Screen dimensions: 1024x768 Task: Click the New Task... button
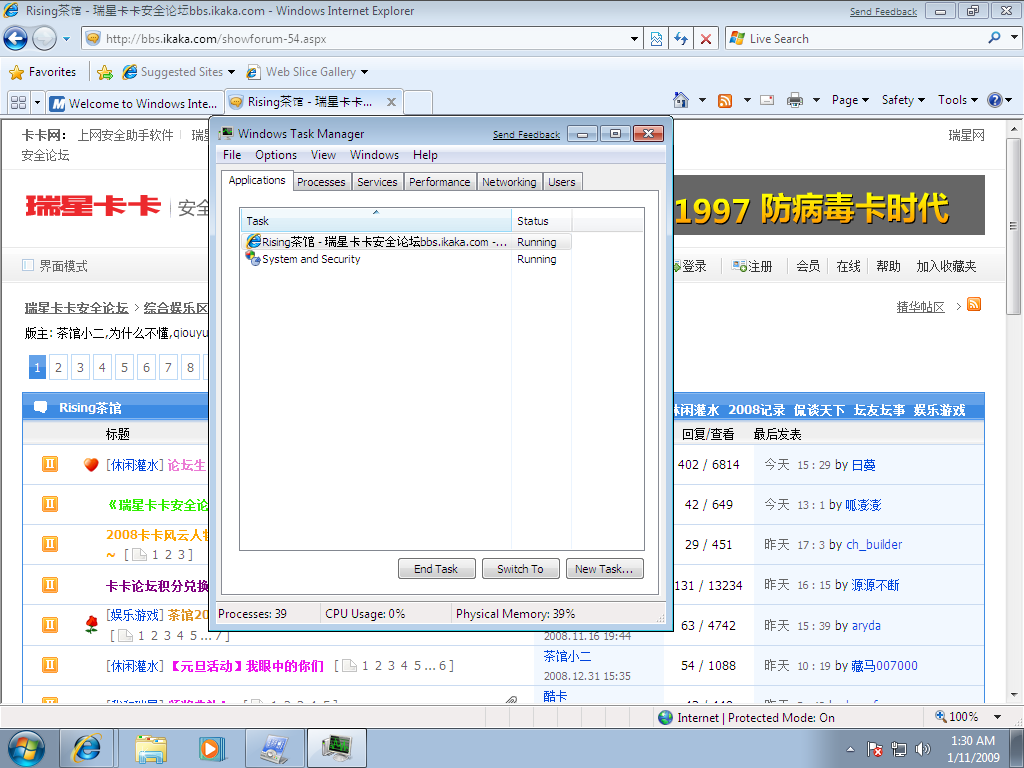point(604,569)
